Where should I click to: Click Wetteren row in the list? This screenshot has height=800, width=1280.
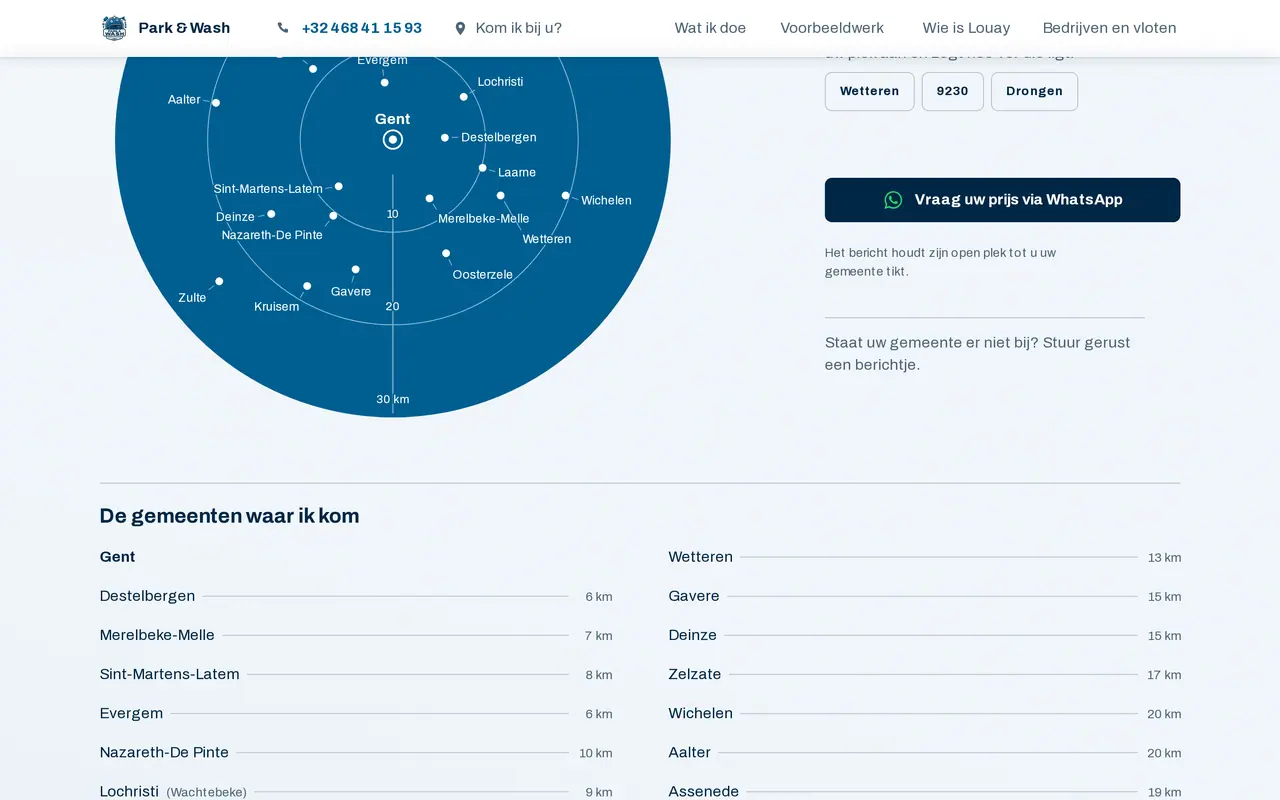925,557
